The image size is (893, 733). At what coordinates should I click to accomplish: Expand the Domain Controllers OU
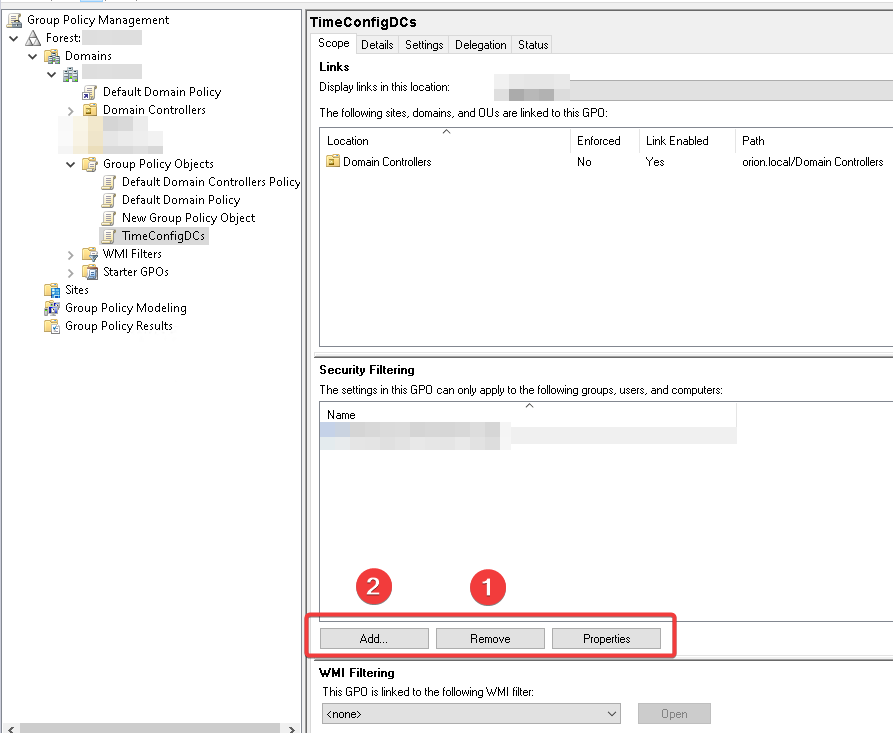[71, 110]
